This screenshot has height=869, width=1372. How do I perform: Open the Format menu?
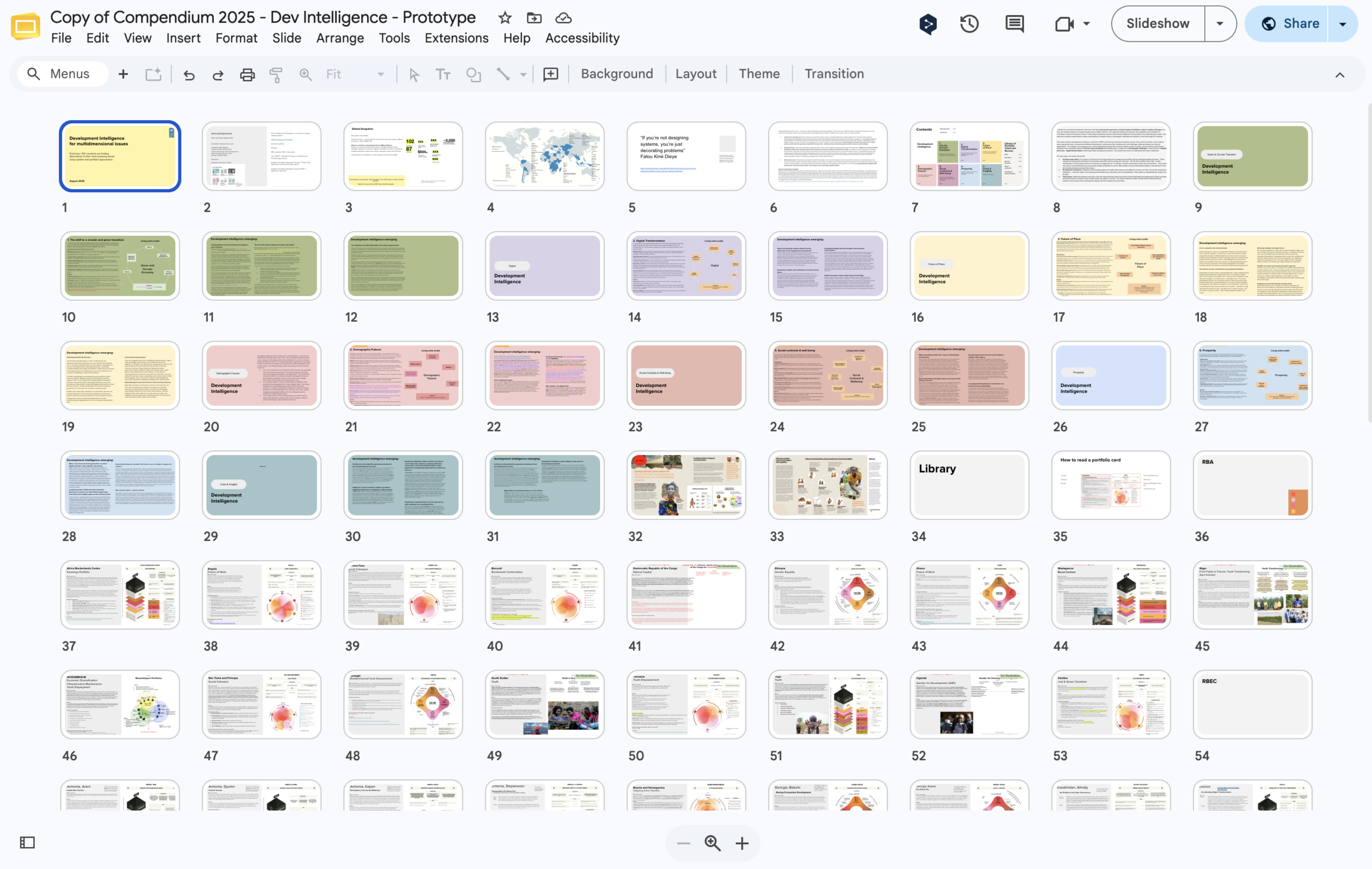coord(236,38)
